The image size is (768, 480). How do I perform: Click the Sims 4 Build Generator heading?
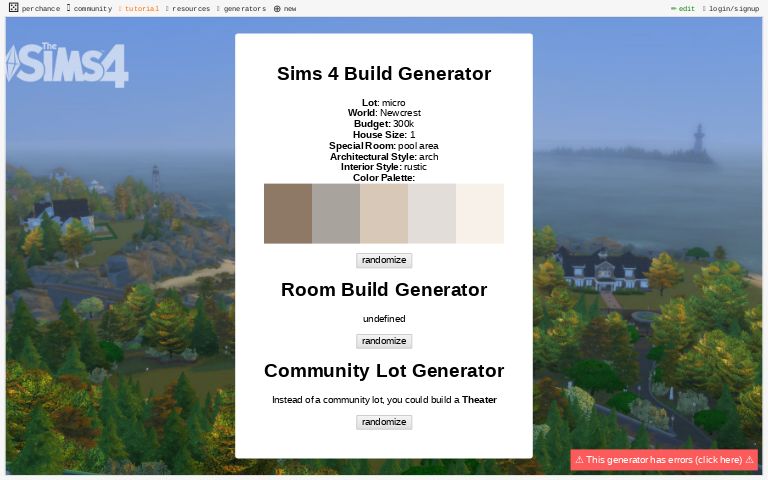coord(384,74)
